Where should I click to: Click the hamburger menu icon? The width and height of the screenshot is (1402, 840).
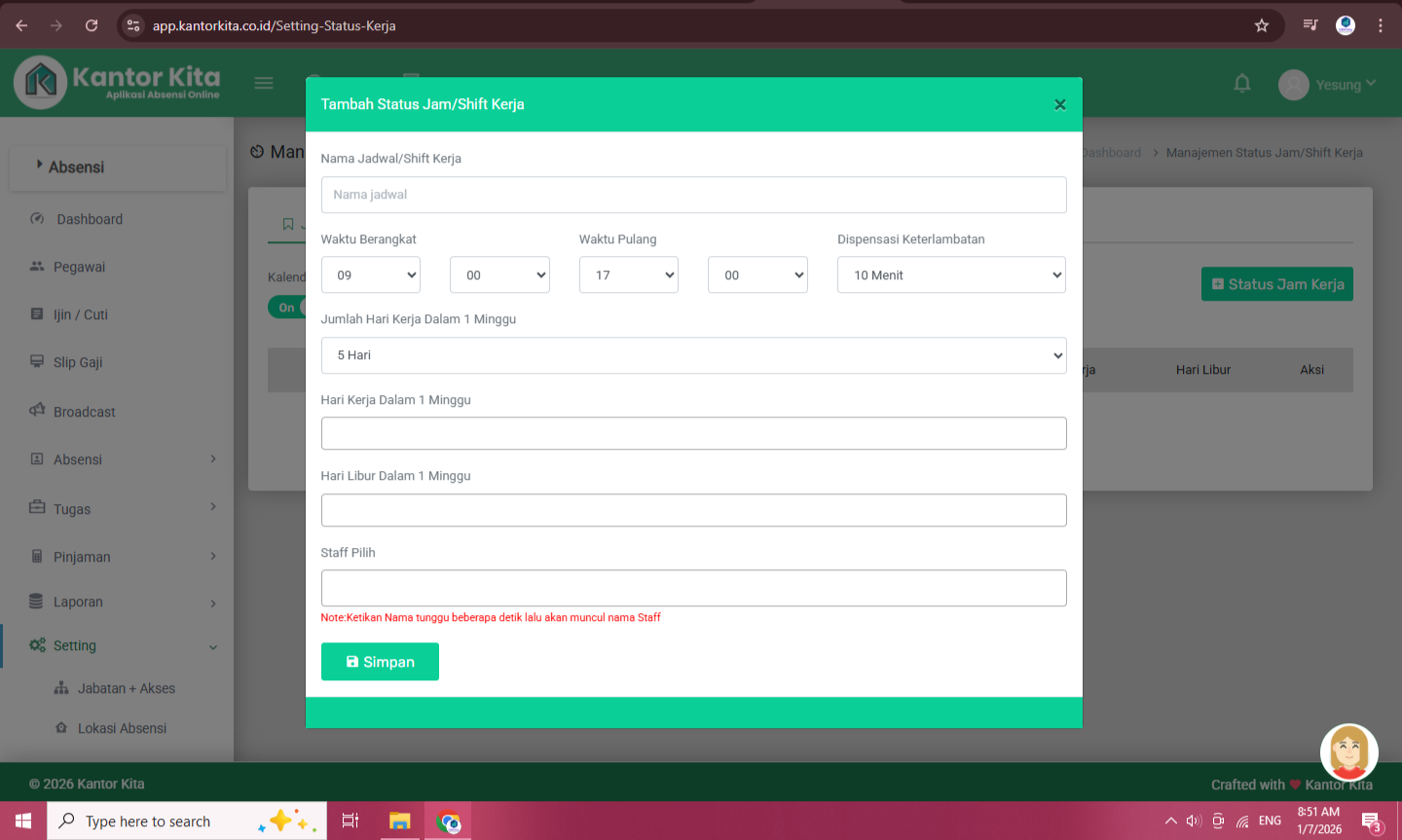(264, 84)
